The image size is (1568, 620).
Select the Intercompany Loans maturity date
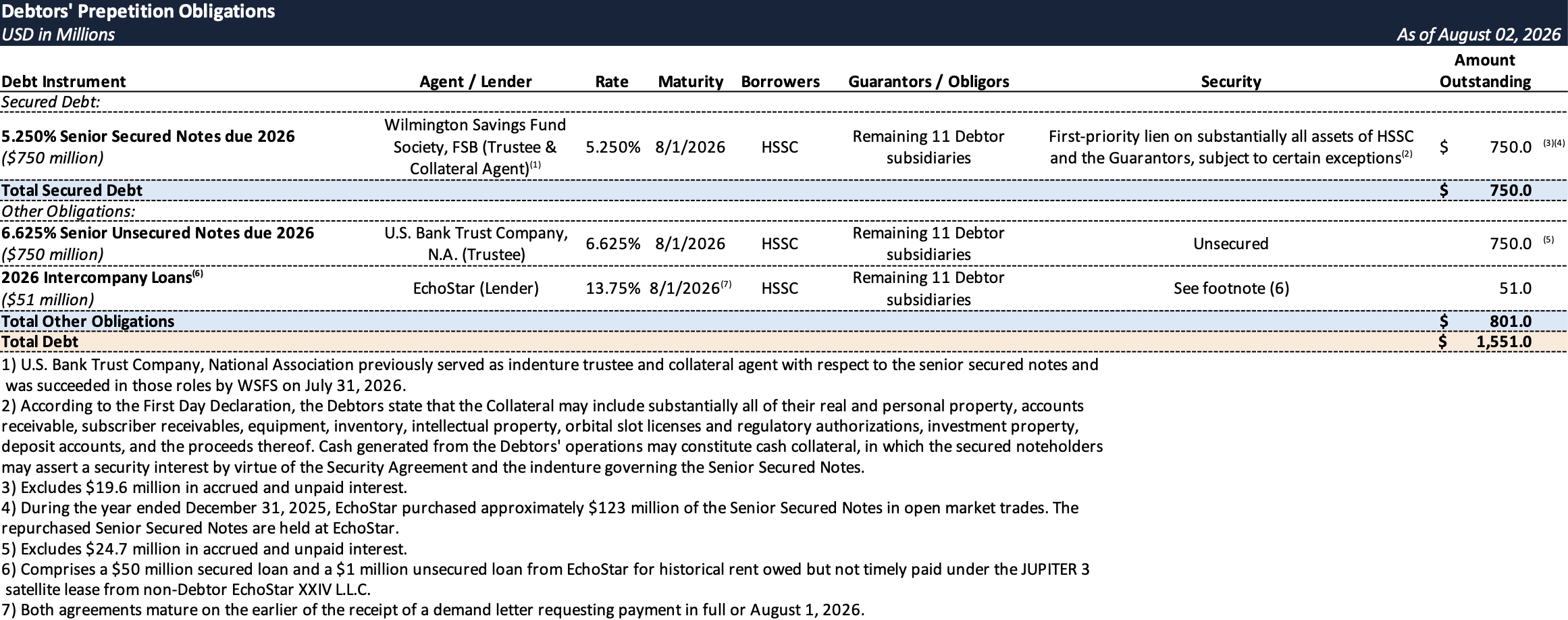pos(690,288)
